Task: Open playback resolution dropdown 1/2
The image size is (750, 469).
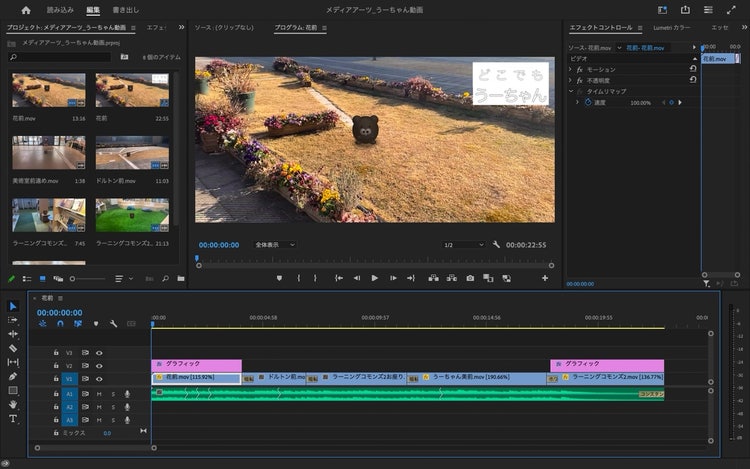Action: [x=463, y=245]
